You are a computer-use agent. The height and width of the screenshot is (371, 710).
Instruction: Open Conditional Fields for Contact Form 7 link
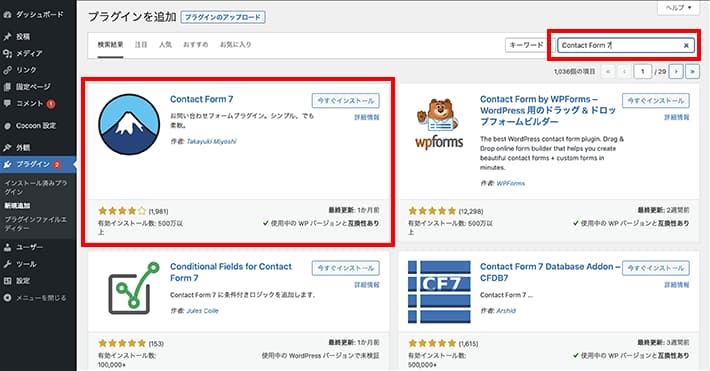230,272
